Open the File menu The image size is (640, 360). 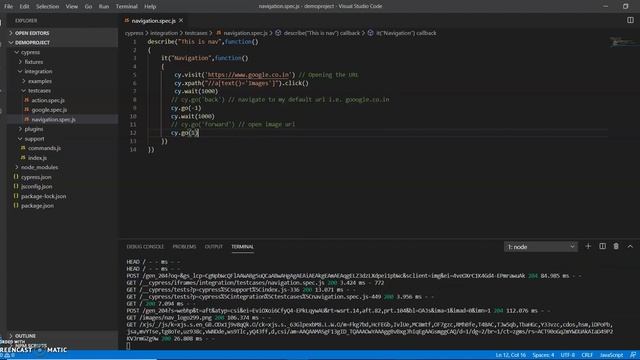(x=8, y=7)
